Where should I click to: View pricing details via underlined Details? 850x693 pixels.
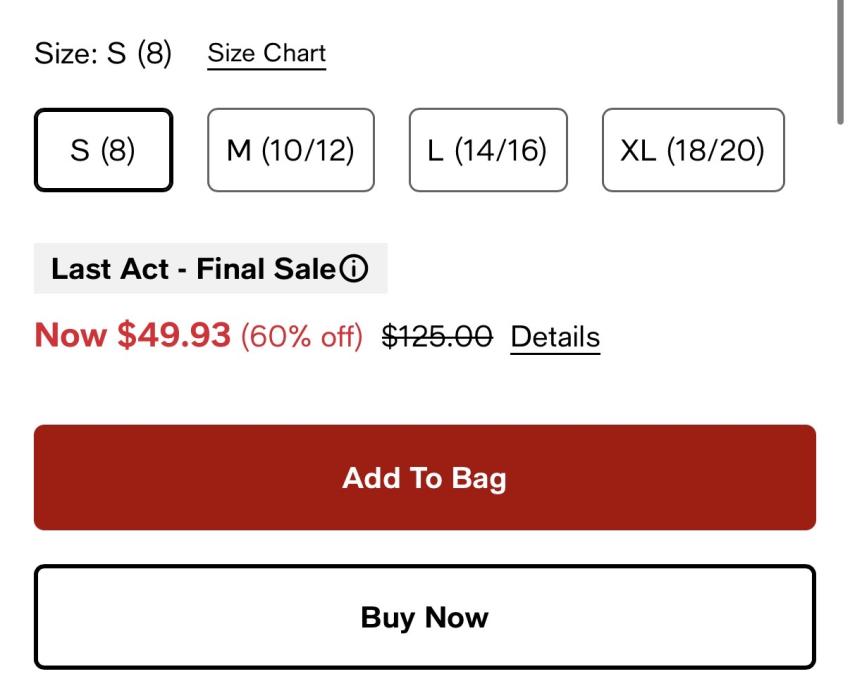click(x=555, y=337)
